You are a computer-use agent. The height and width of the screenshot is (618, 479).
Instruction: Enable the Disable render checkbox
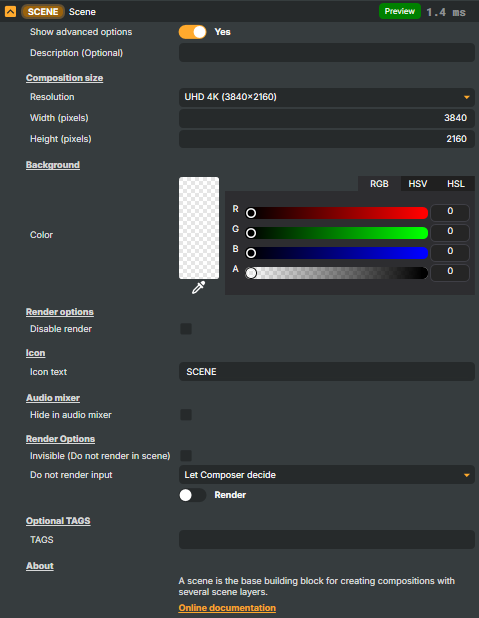[186, 329]
